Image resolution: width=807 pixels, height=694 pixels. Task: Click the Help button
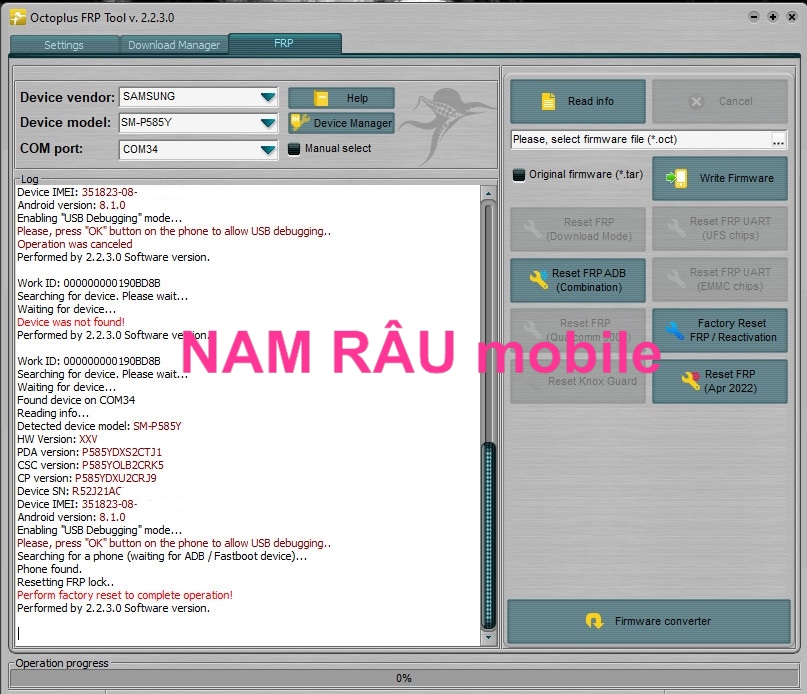341,98
